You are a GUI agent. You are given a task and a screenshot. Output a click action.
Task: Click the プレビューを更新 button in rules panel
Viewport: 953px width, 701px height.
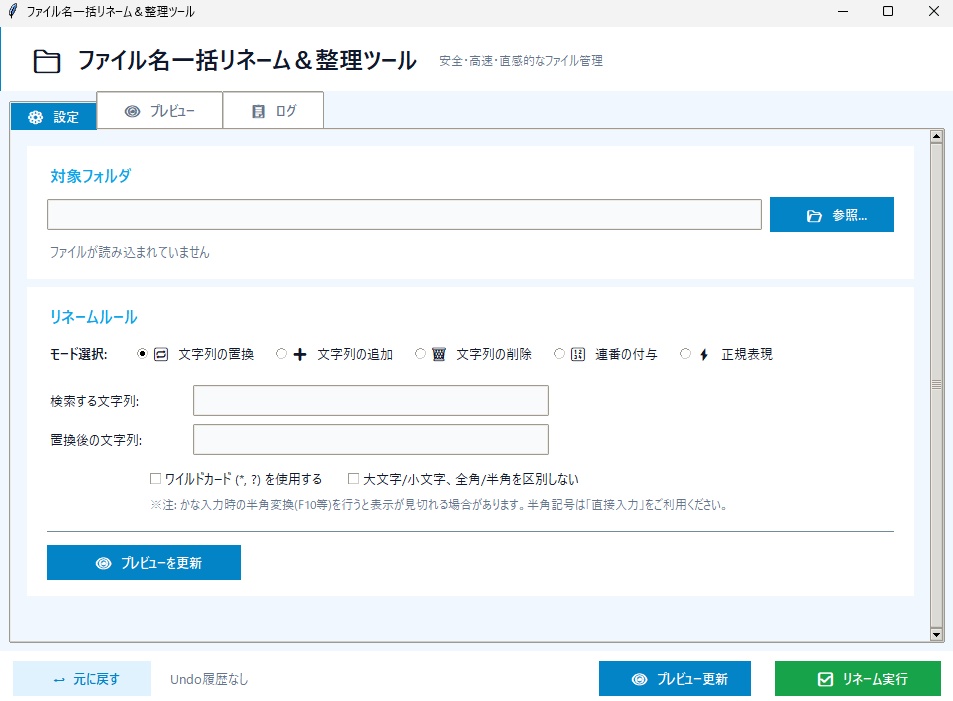point(144,562)
